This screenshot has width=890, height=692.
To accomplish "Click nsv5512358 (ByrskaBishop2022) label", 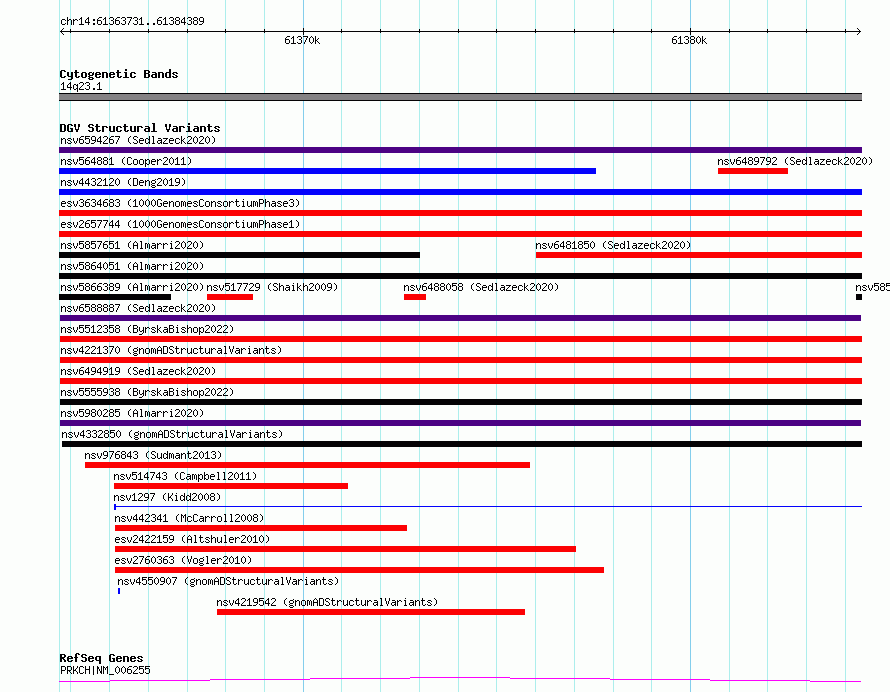I will pyautogui.click(x=147, y=329).
